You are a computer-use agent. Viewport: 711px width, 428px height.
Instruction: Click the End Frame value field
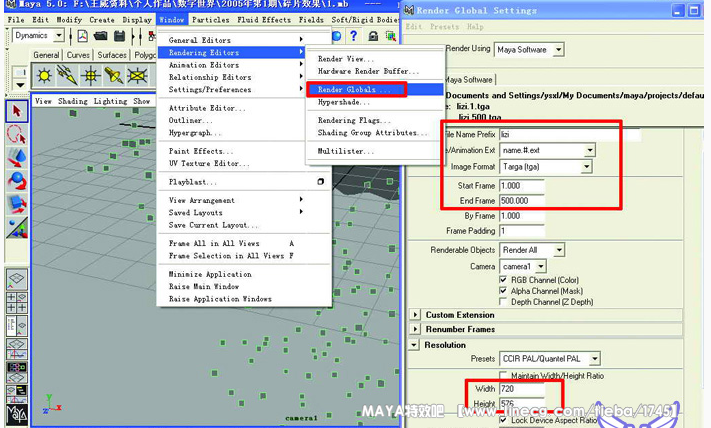point(521,200)
